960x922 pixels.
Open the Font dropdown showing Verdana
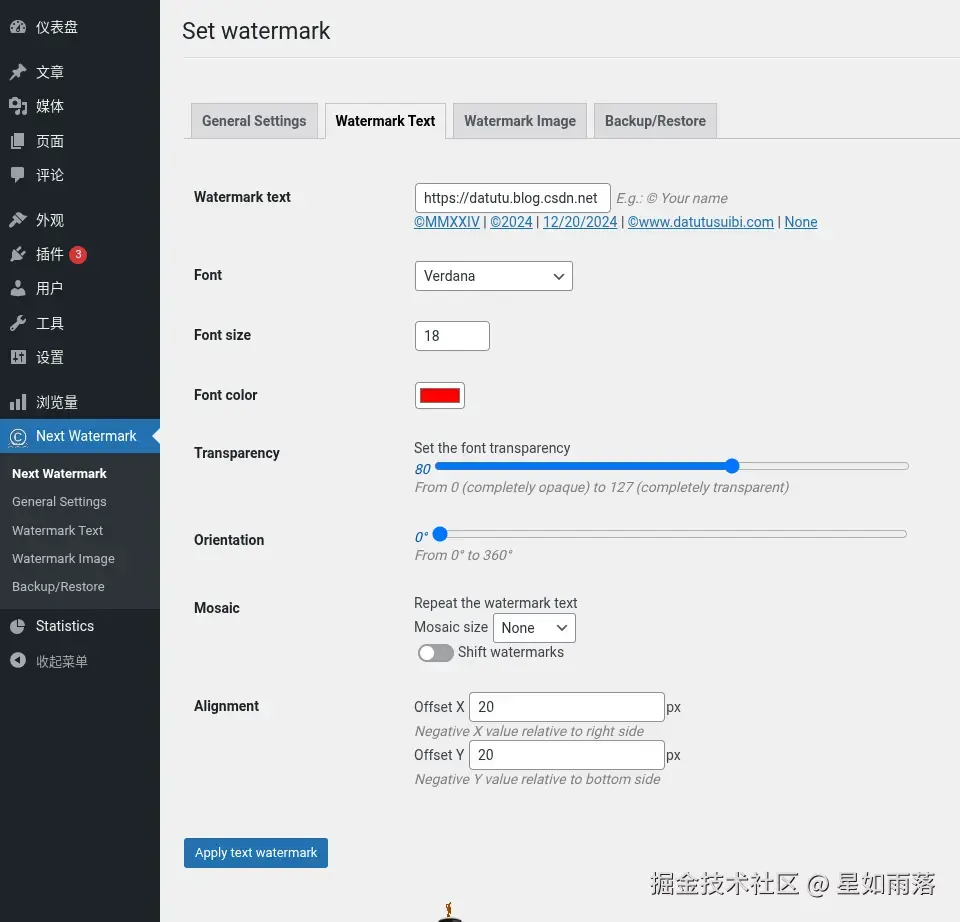pyautogui.click(x=493, y=276)
